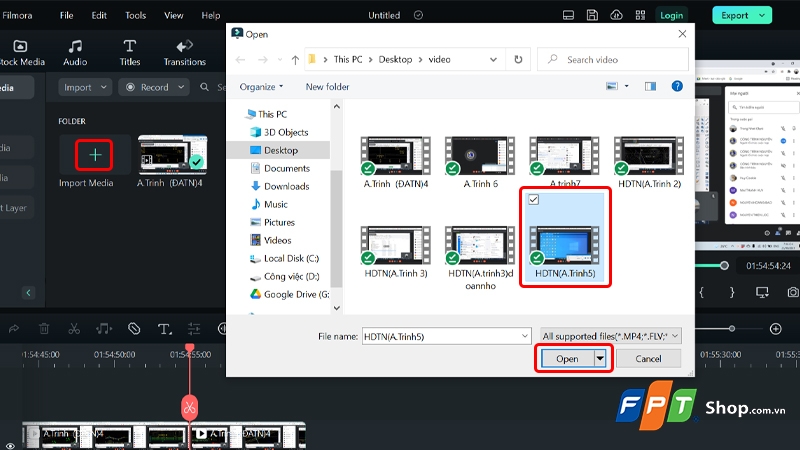This screenshot has width=800, height=450.
Task: Click the Open button
Action: coord(567,359)
